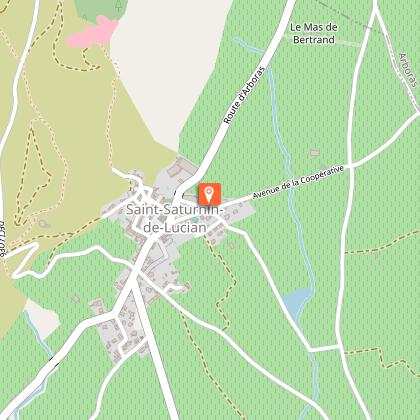Click the rotated Arboras label near right edge

click(x=408, y=70)
